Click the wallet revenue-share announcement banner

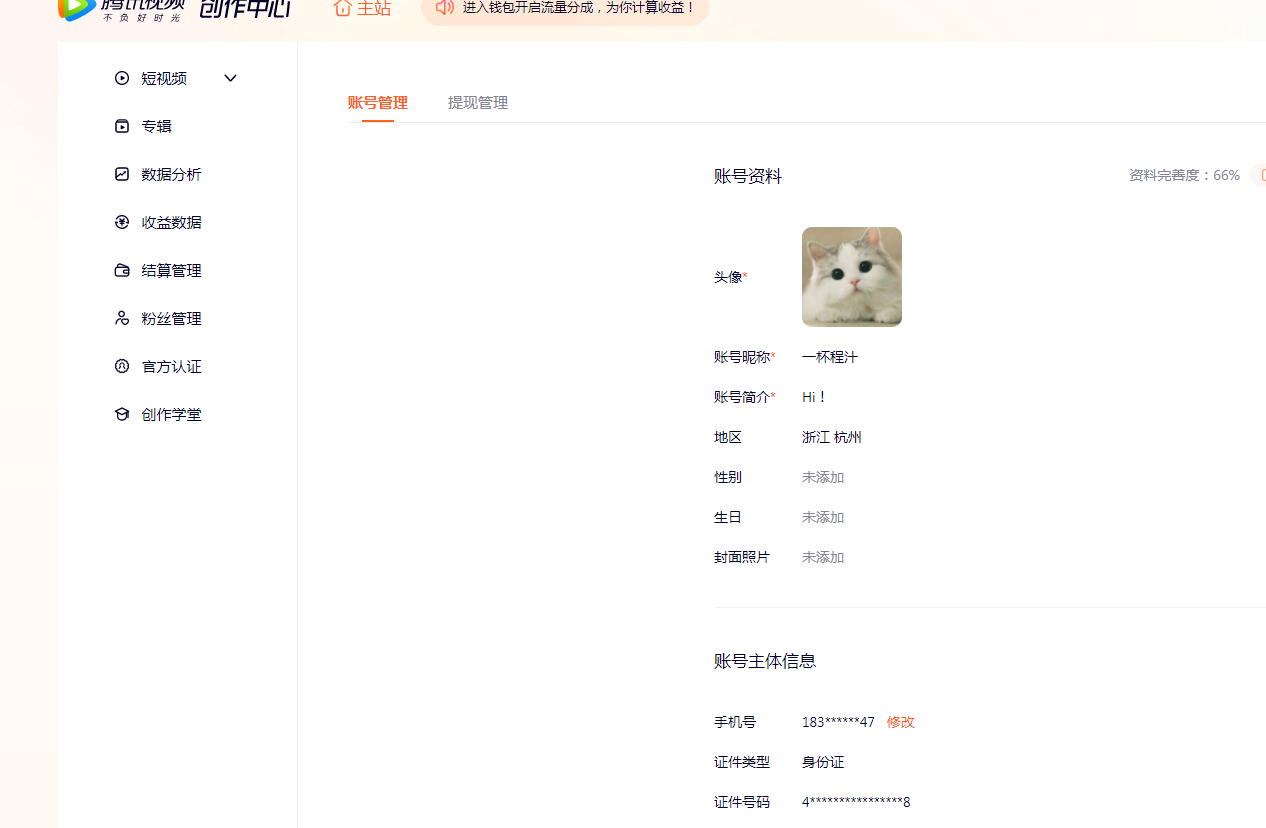[565, 9]
